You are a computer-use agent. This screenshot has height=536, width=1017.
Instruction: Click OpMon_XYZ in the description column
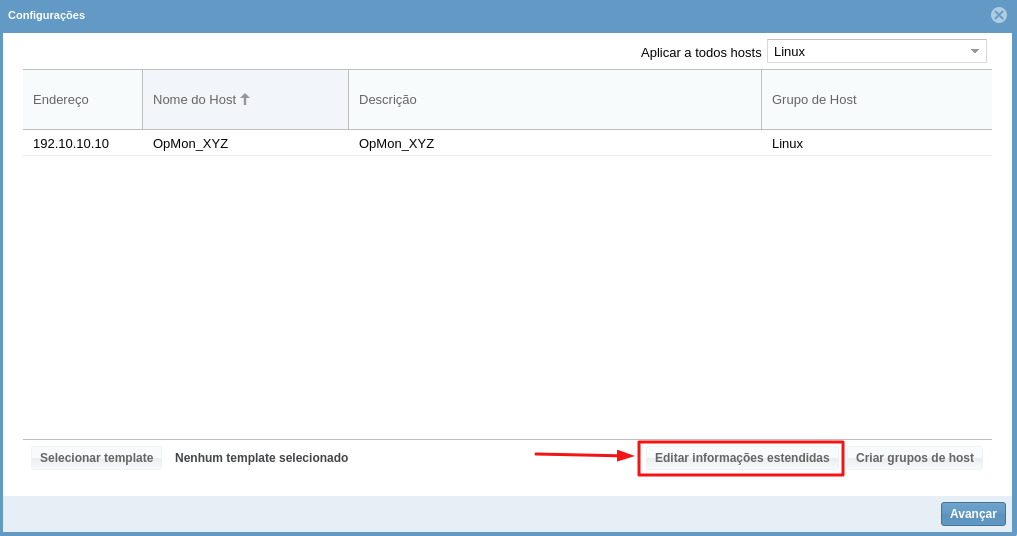tap(397, 143)
